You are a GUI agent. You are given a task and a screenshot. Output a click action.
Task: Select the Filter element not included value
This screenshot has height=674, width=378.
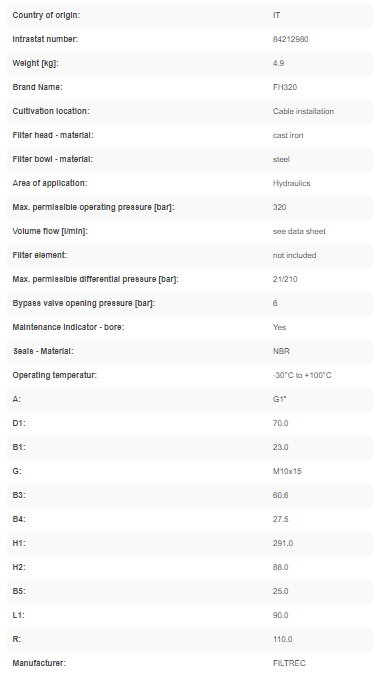click(294, 255)
